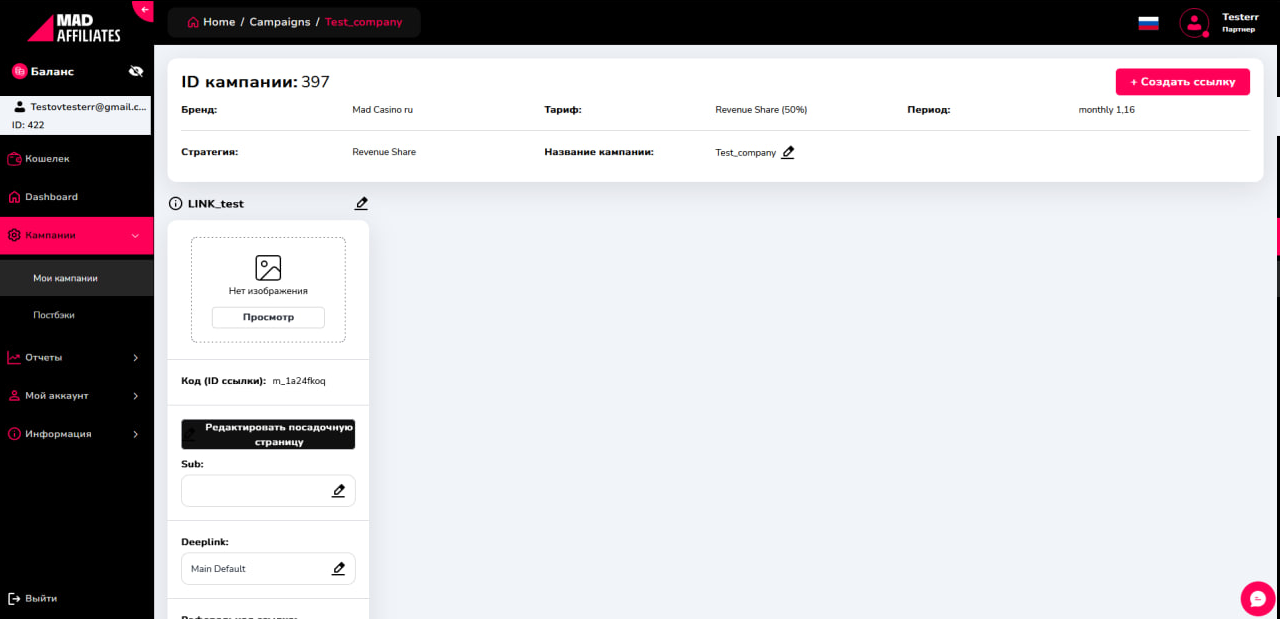Open Кошелек wallet page
The height and width of the screenshot is (619, 1280).
[x=47, y=159]
